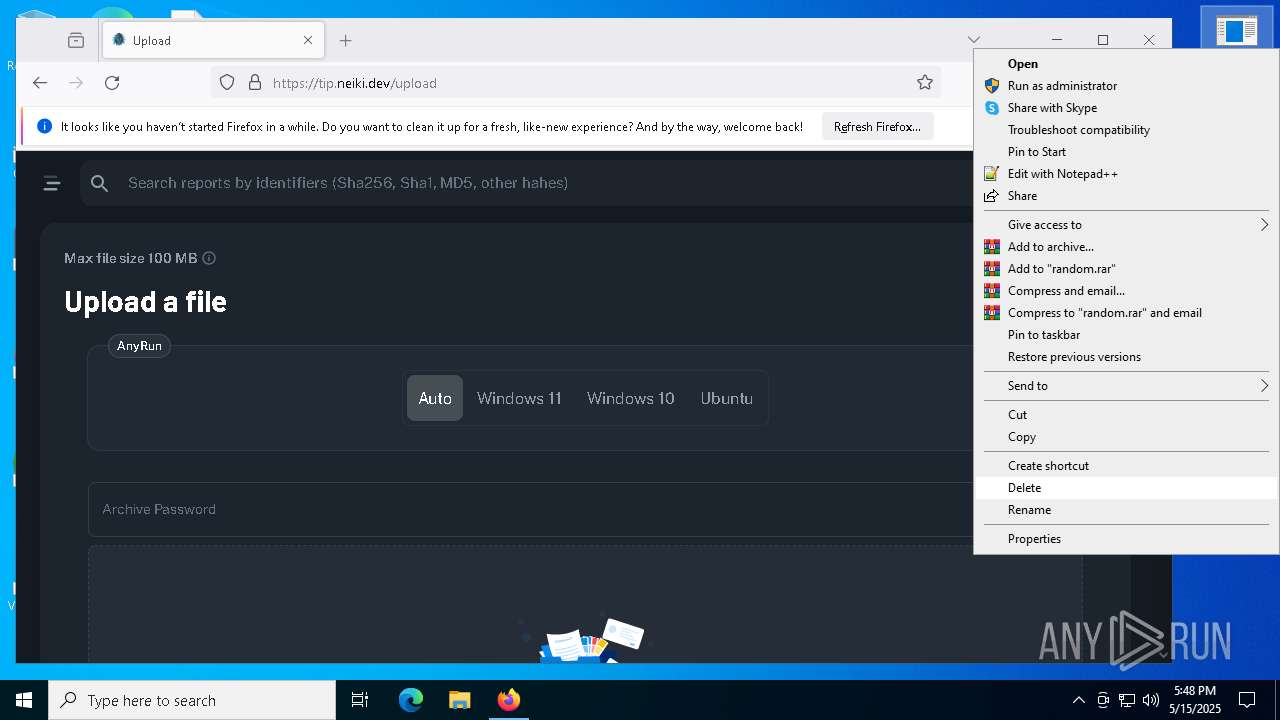Select the Auto OS option
1280x720 pixels.
[x=435, y=398]
